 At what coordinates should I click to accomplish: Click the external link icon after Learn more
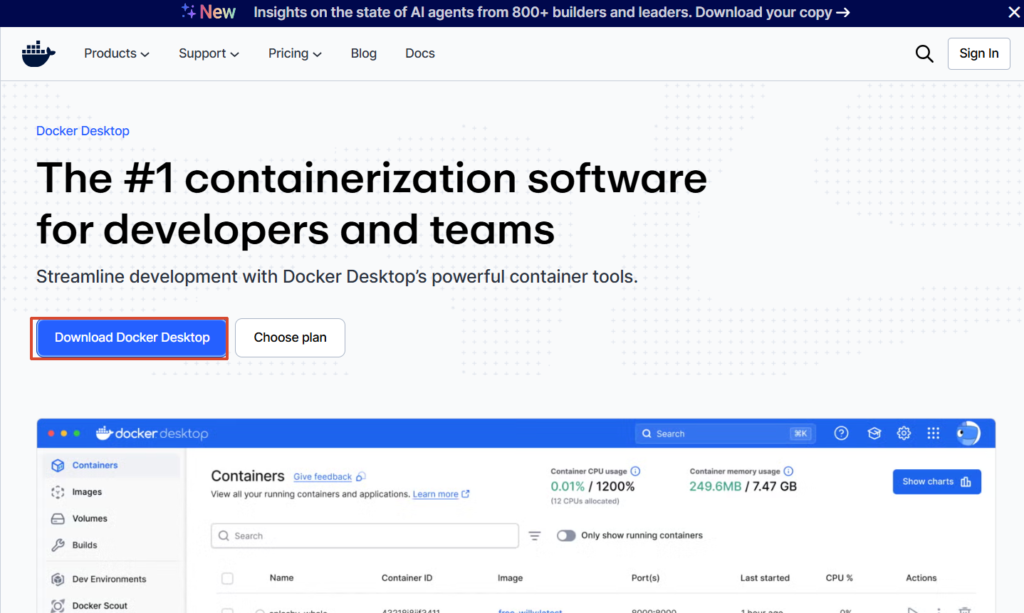[466, 494]
